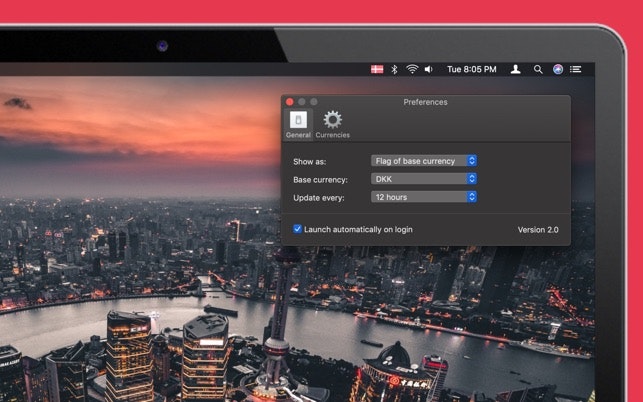Switch to the Currencies preferences tab
The image size is (643, 402).
click(x=333, y=124)
